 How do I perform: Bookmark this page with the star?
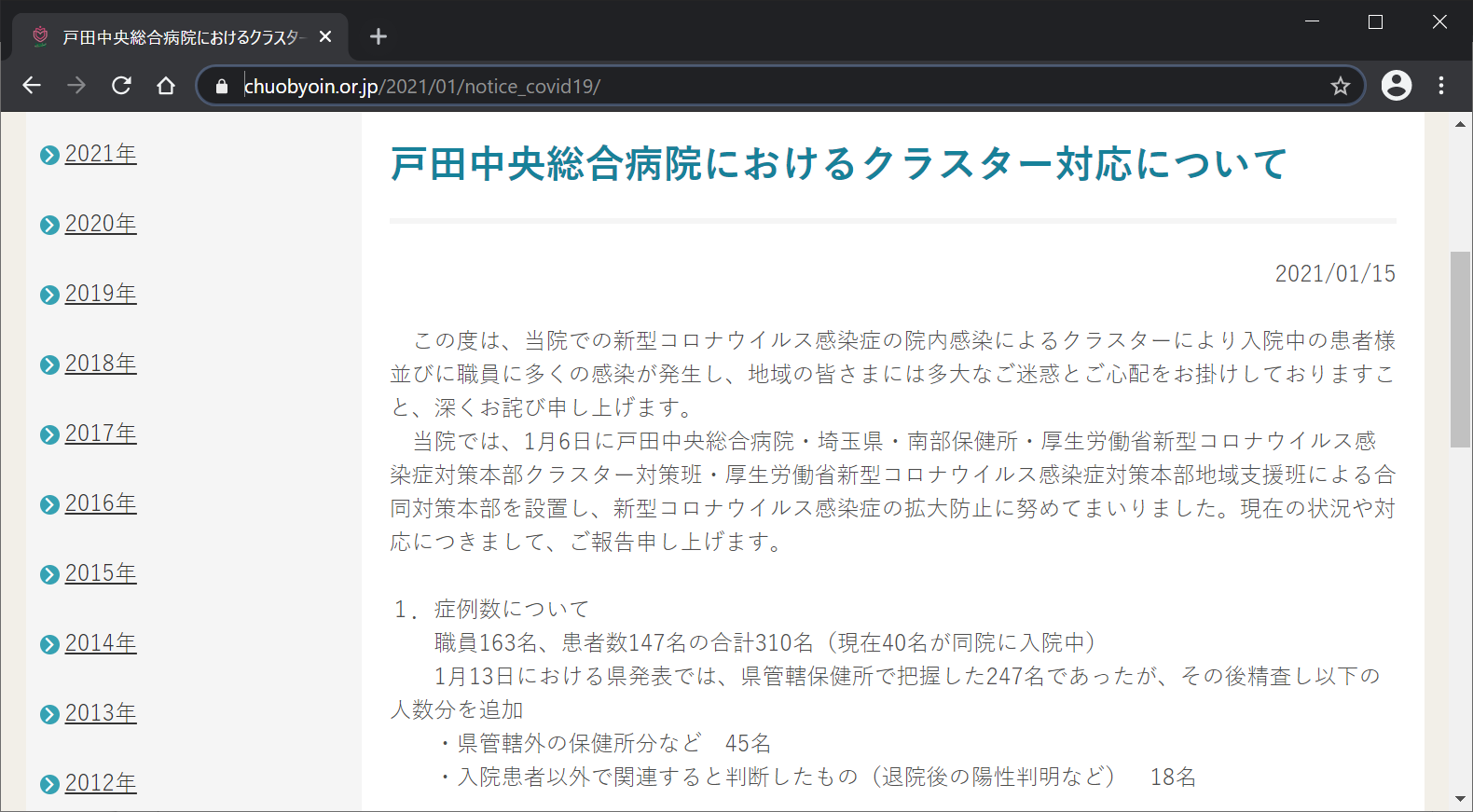pyautogui.click(x=1341, y=87)
